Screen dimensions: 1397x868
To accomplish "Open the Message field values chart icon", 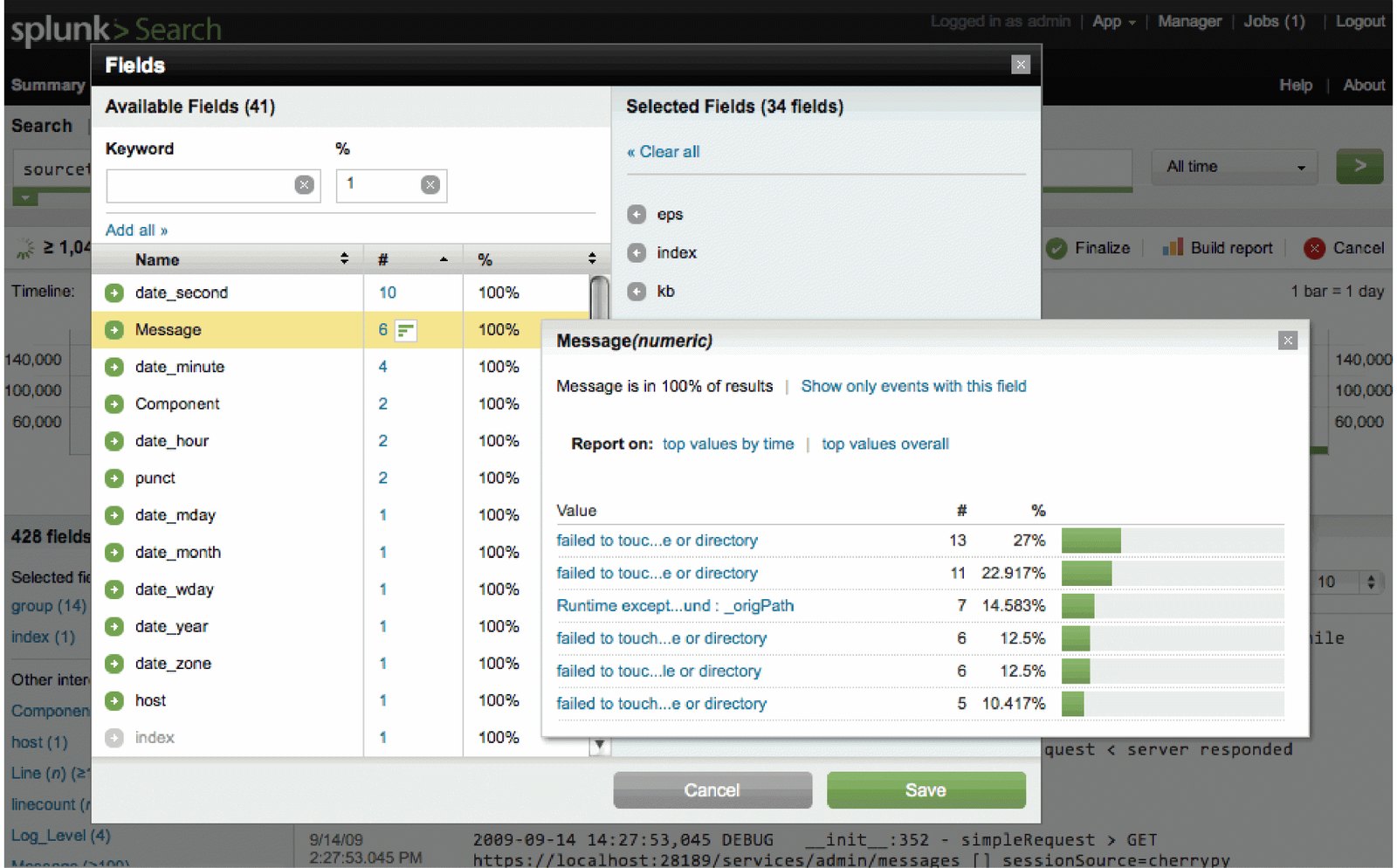I will pos(406,330).
